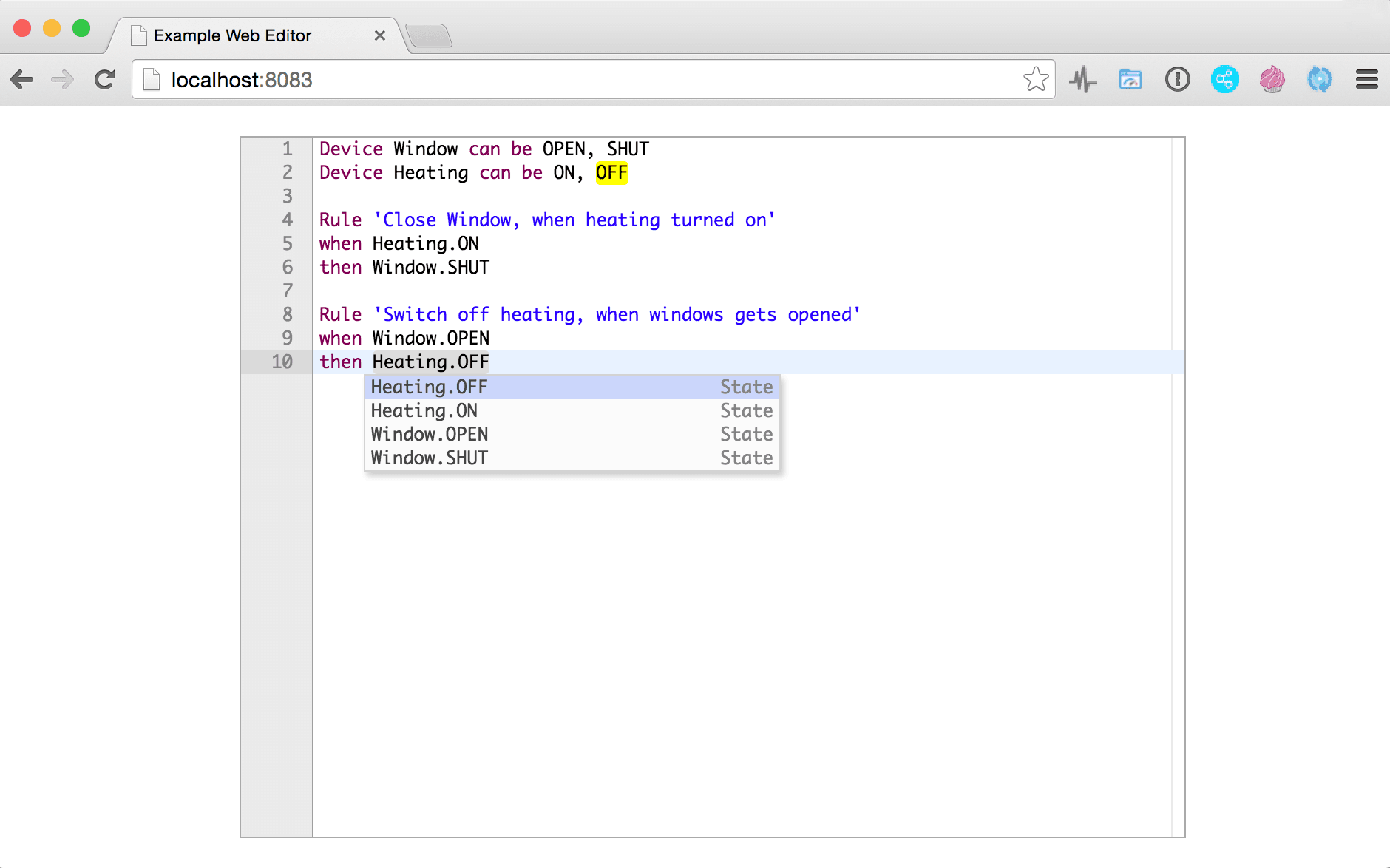Click line number 10 in the gutter

point(282,362)
